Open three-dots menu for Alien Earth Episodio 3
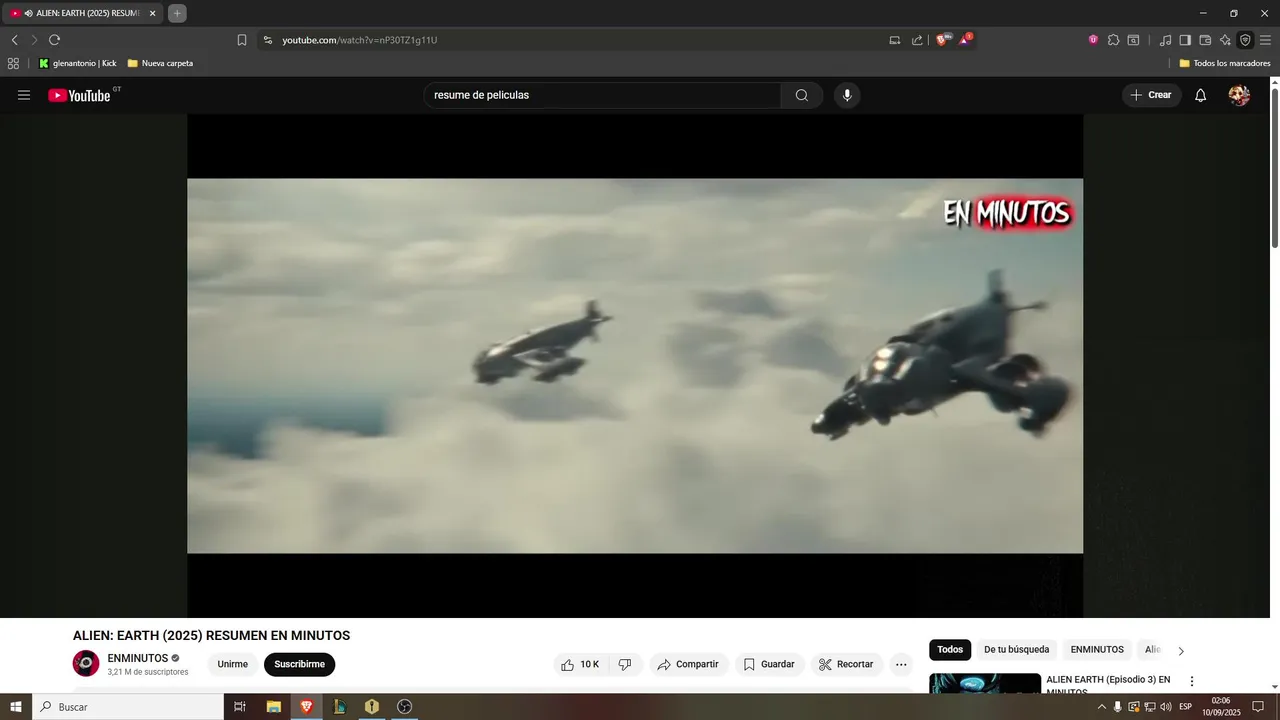 [1191, 681]
